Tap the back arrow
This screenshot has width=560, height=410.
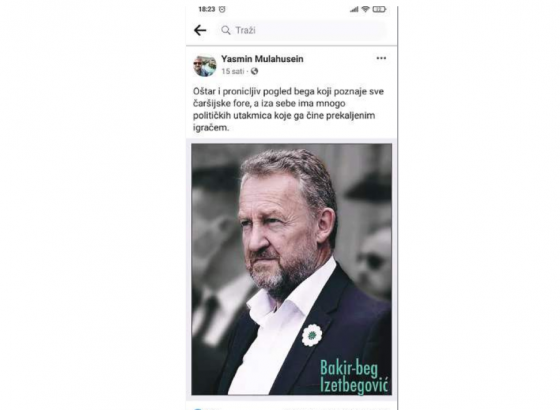point(200,30)
